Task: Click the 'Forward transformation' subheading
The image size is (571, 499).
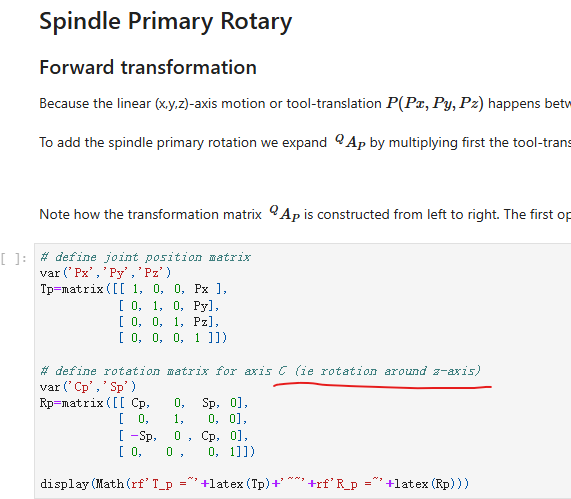Action: (148, 67)
